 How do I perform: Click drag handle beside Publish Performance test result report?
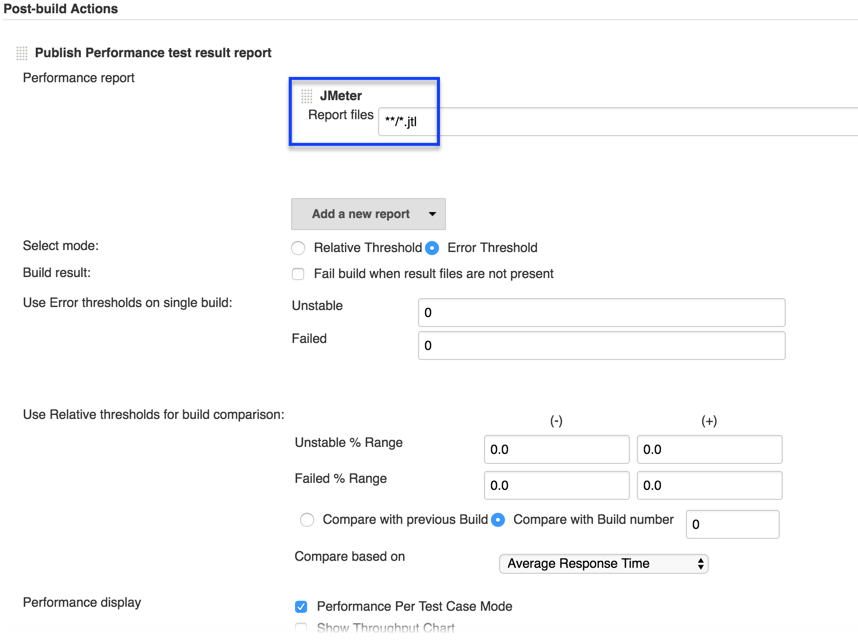(22, 53)
